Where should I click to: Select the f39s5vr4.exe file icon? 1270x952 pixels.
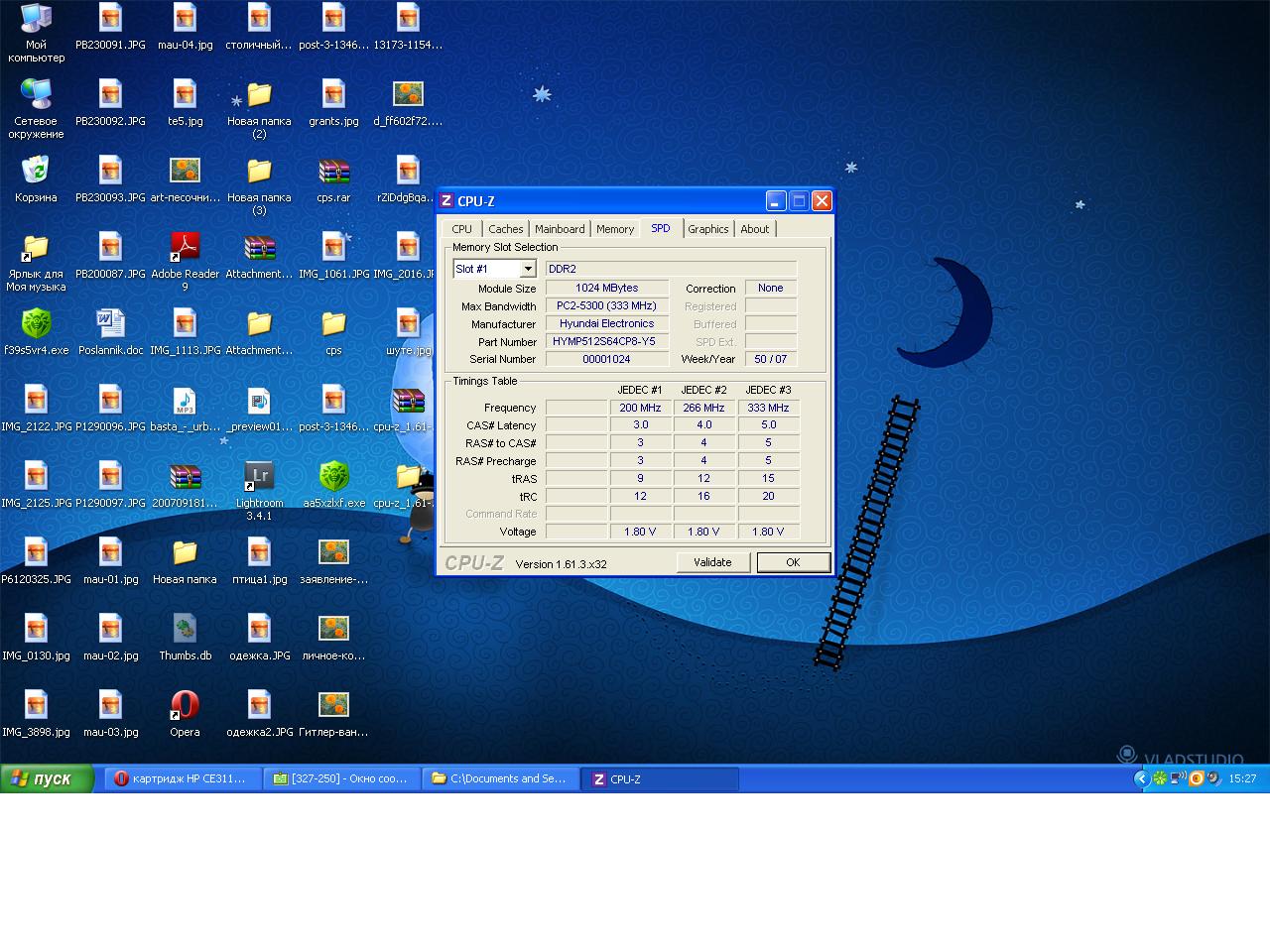pos(36,323)
